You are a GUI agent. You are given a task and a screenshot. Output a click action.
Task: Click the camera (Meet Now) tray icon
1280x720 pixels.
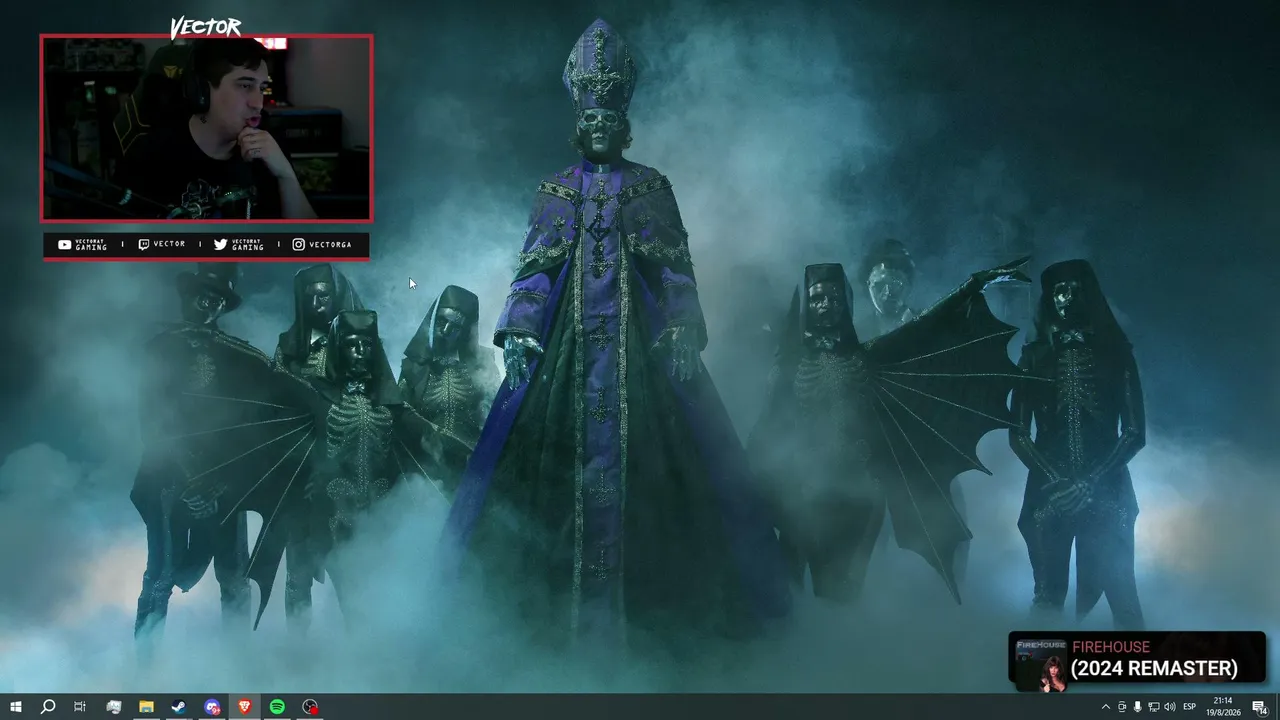(1121, 707)
